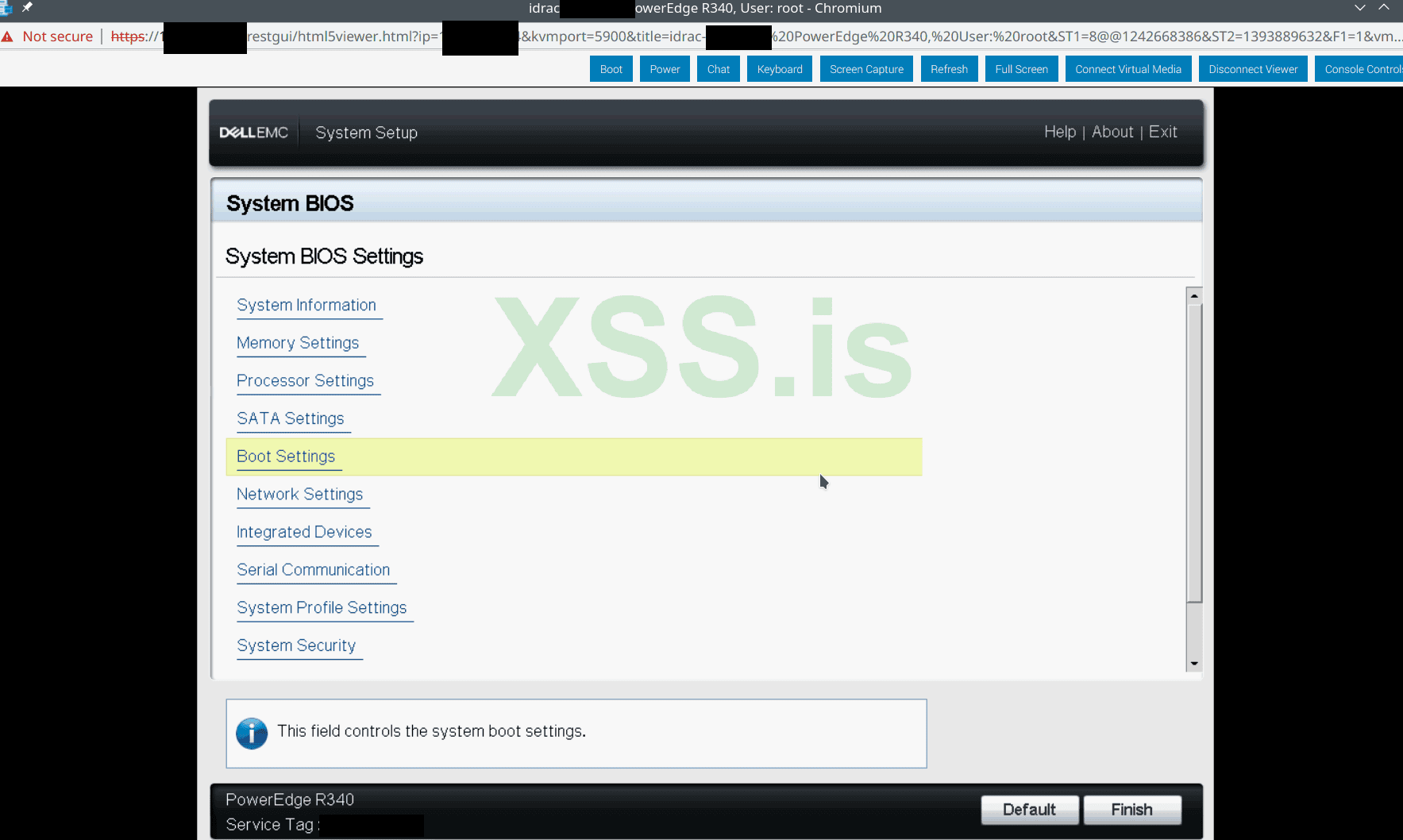
Task: Click the Dell EMC logo
Action: click(252, 132)
